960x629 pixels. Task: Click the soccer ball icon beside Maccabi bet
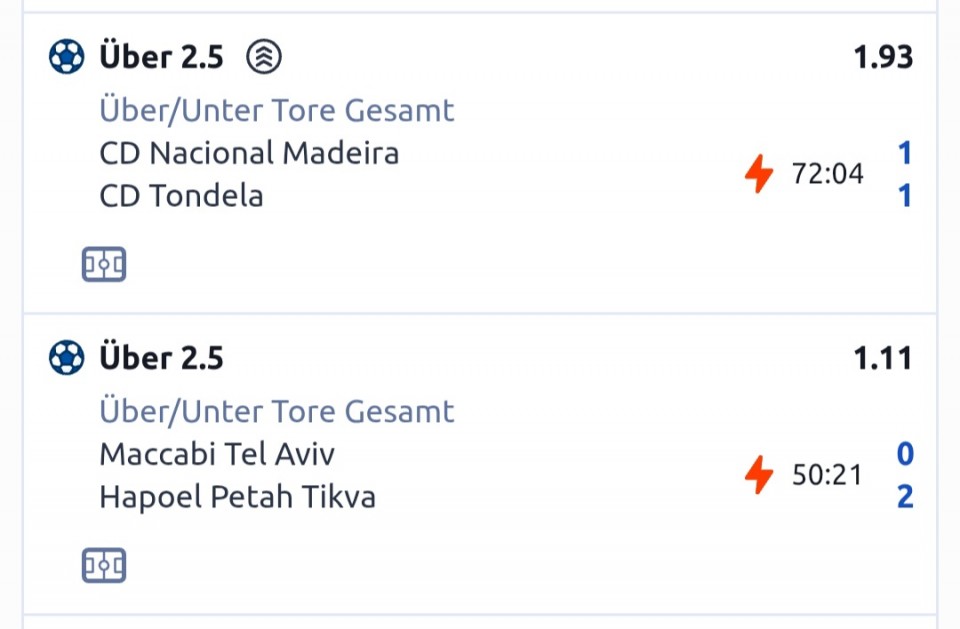66,357
